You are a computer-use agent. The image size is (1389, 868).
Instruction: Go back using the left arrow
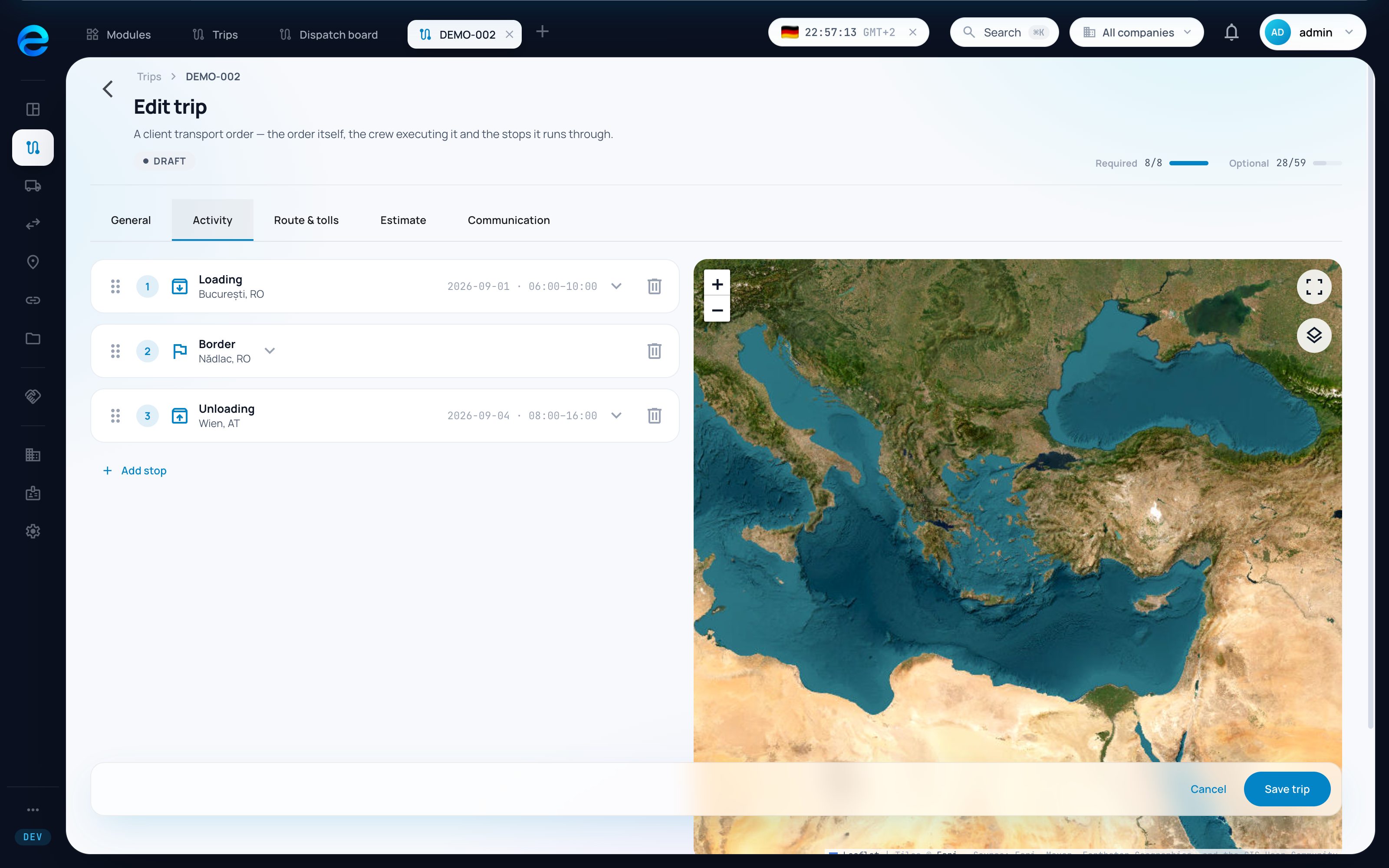tap(108, 89)
